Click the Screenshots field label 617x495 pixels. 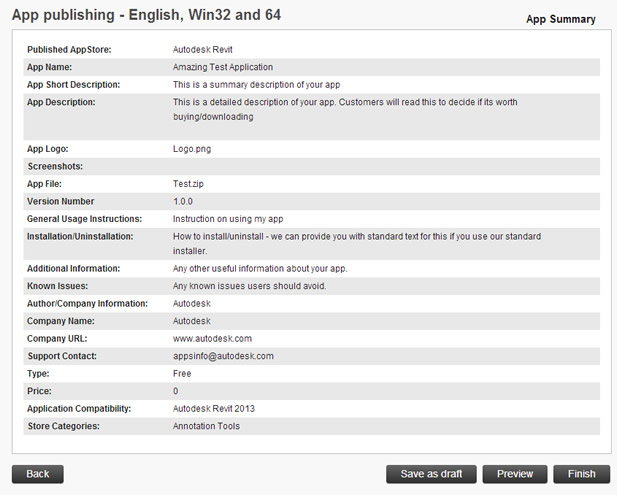pyautogui.click(x=55, y=166)
